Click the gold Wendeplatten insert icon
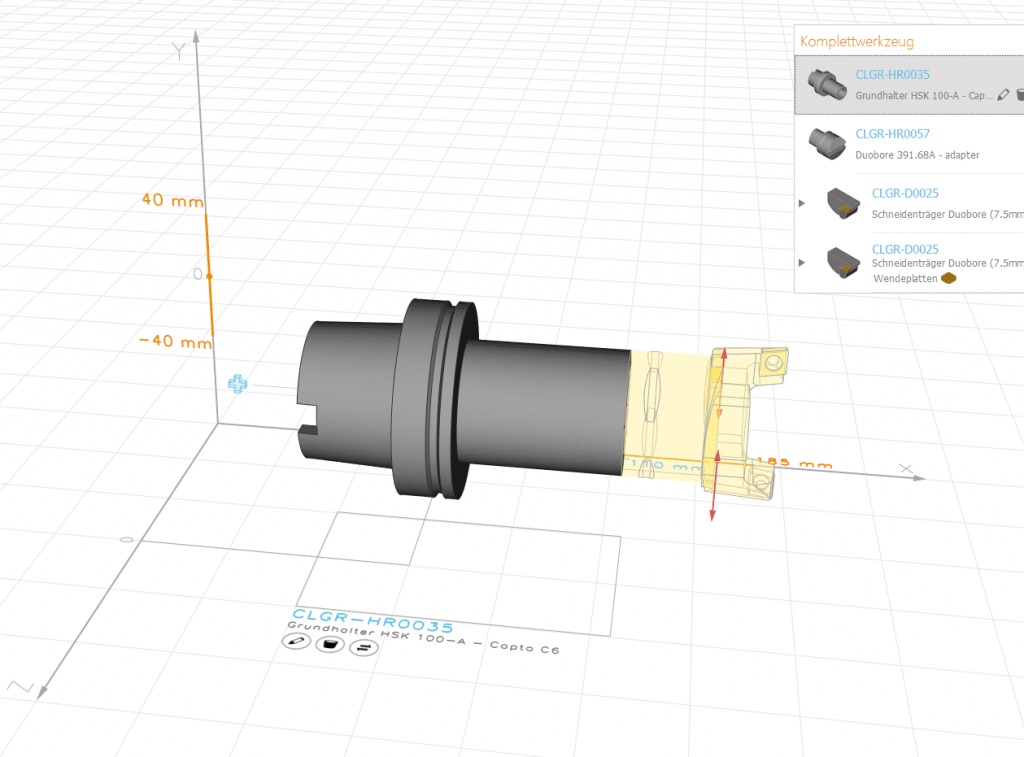This screenshot has height=757, width=1024. pos(948,278)
